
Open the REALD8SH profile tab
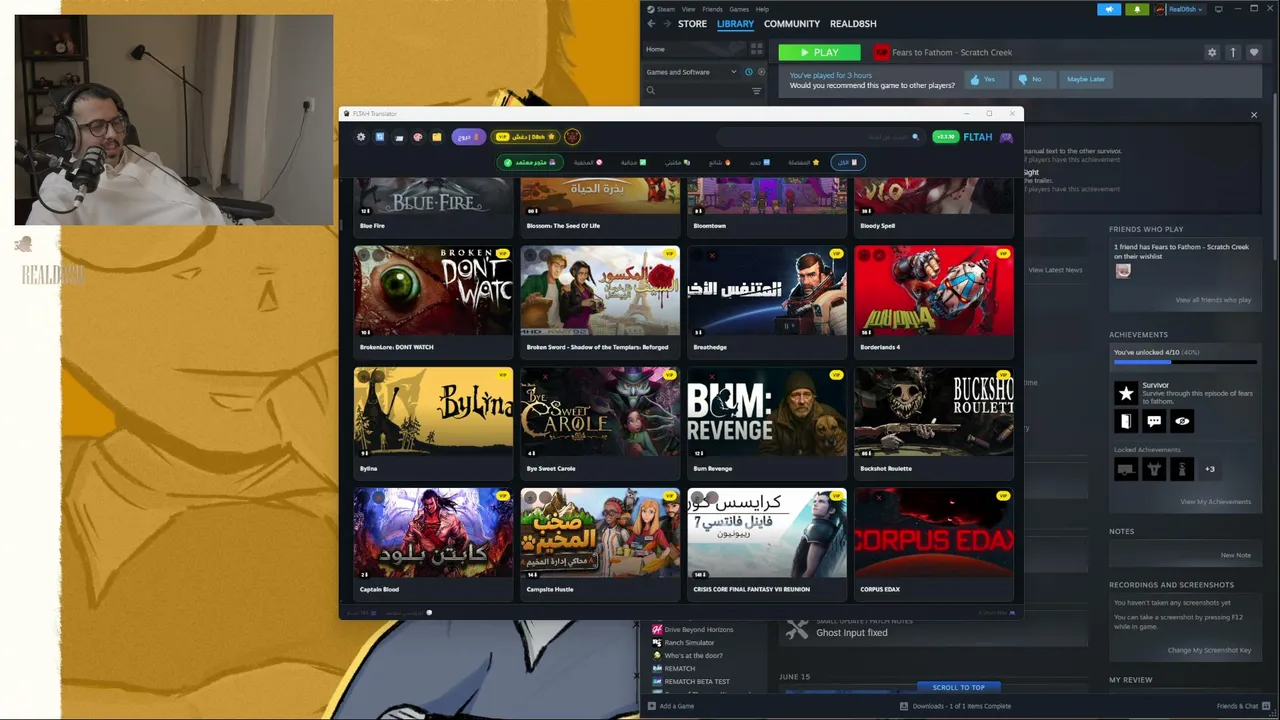tap(853, 24)
